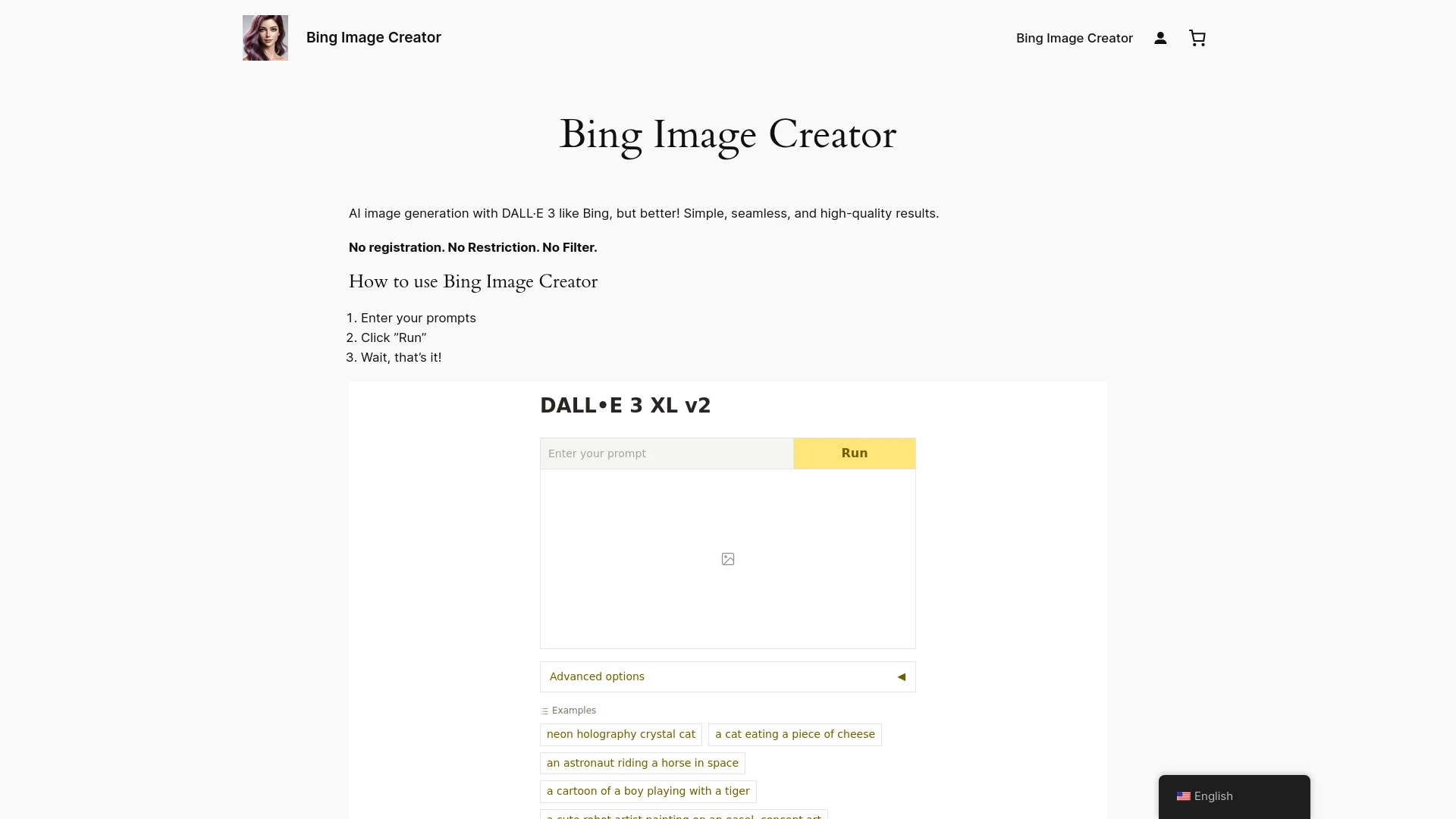Toggle the Advanced options disclosure triangle

point(901,676)
